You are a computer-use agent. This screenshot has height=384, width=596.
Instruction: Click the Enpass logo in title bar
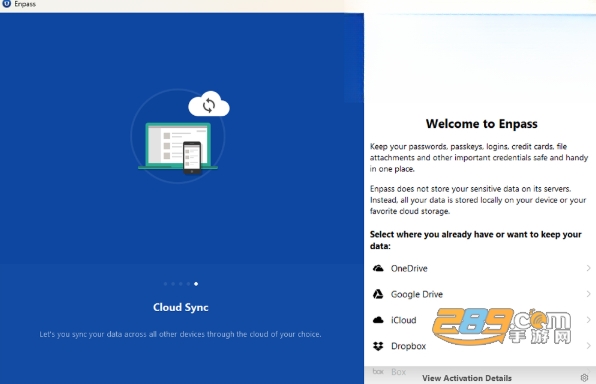6,4
